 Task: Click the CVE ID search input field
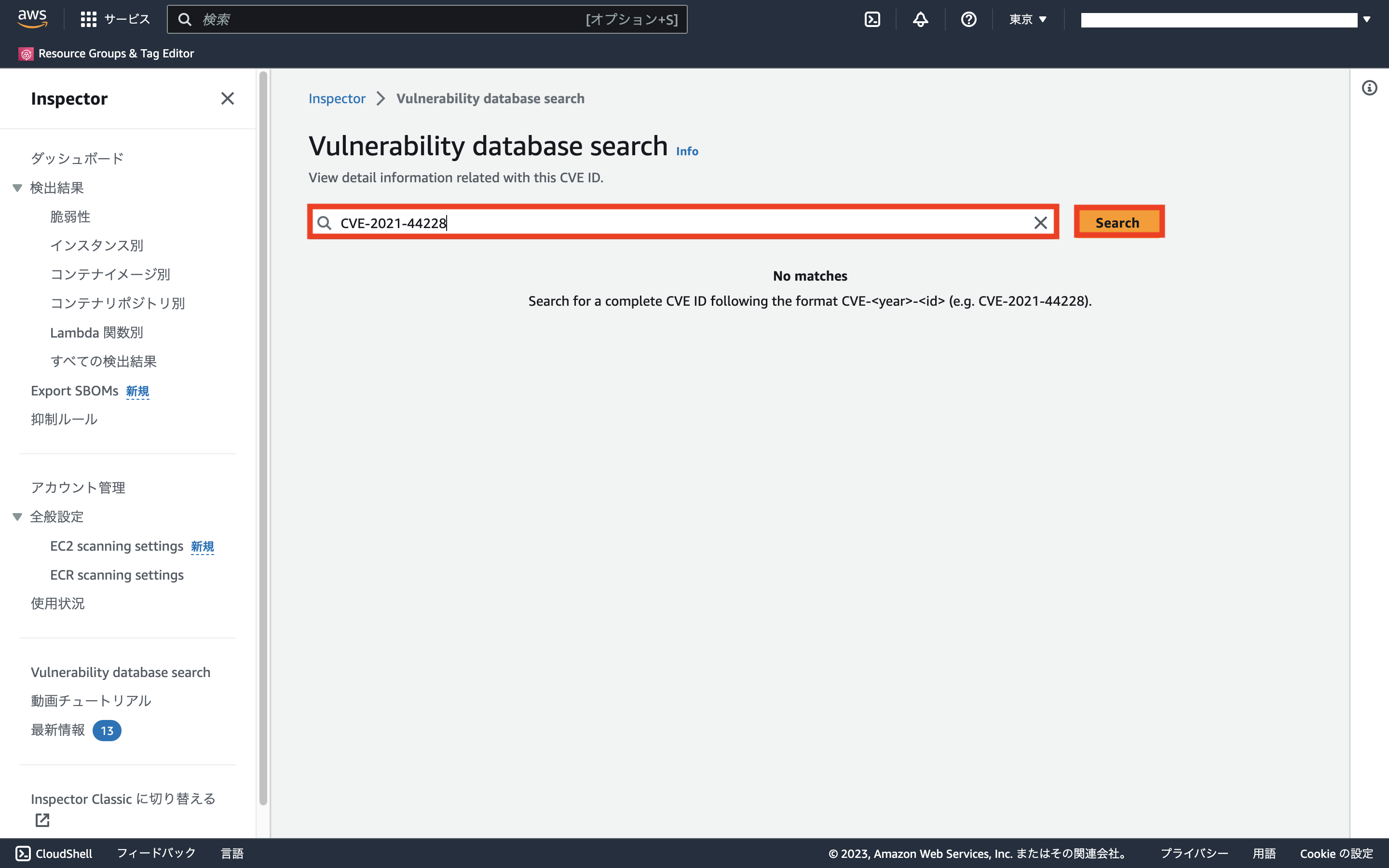point(683,222)
